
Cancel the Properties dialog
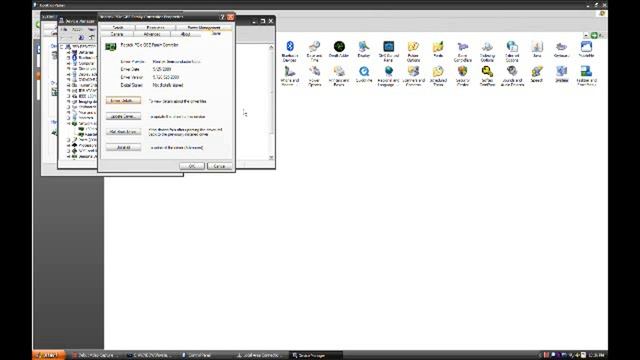click(219, 166)
